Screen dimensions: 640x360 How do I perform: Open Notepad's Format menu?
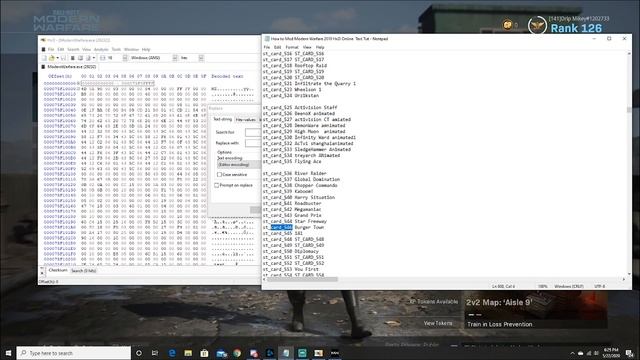pyautogui.click(x=292, y=47)
